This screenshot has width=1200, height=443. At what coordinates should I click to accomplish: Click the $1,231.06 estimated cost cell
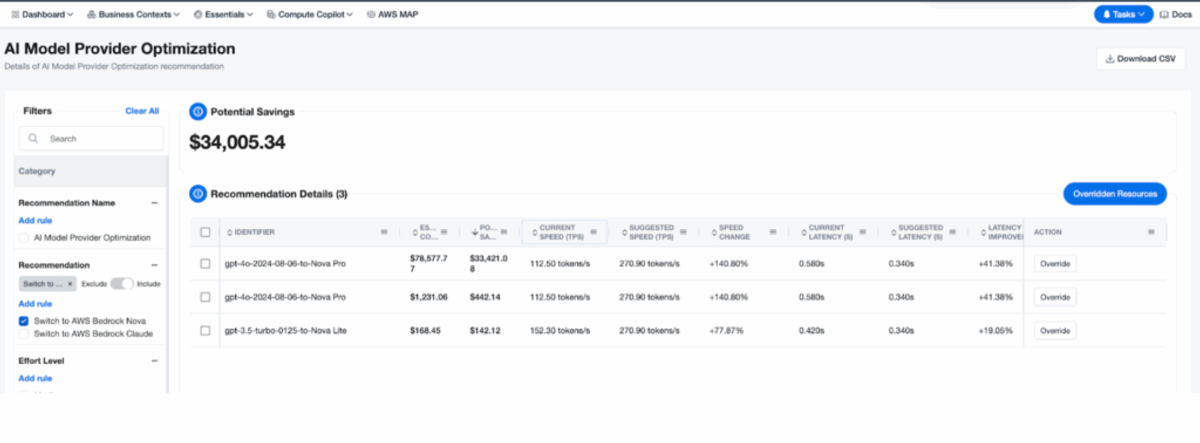(429, 297)
